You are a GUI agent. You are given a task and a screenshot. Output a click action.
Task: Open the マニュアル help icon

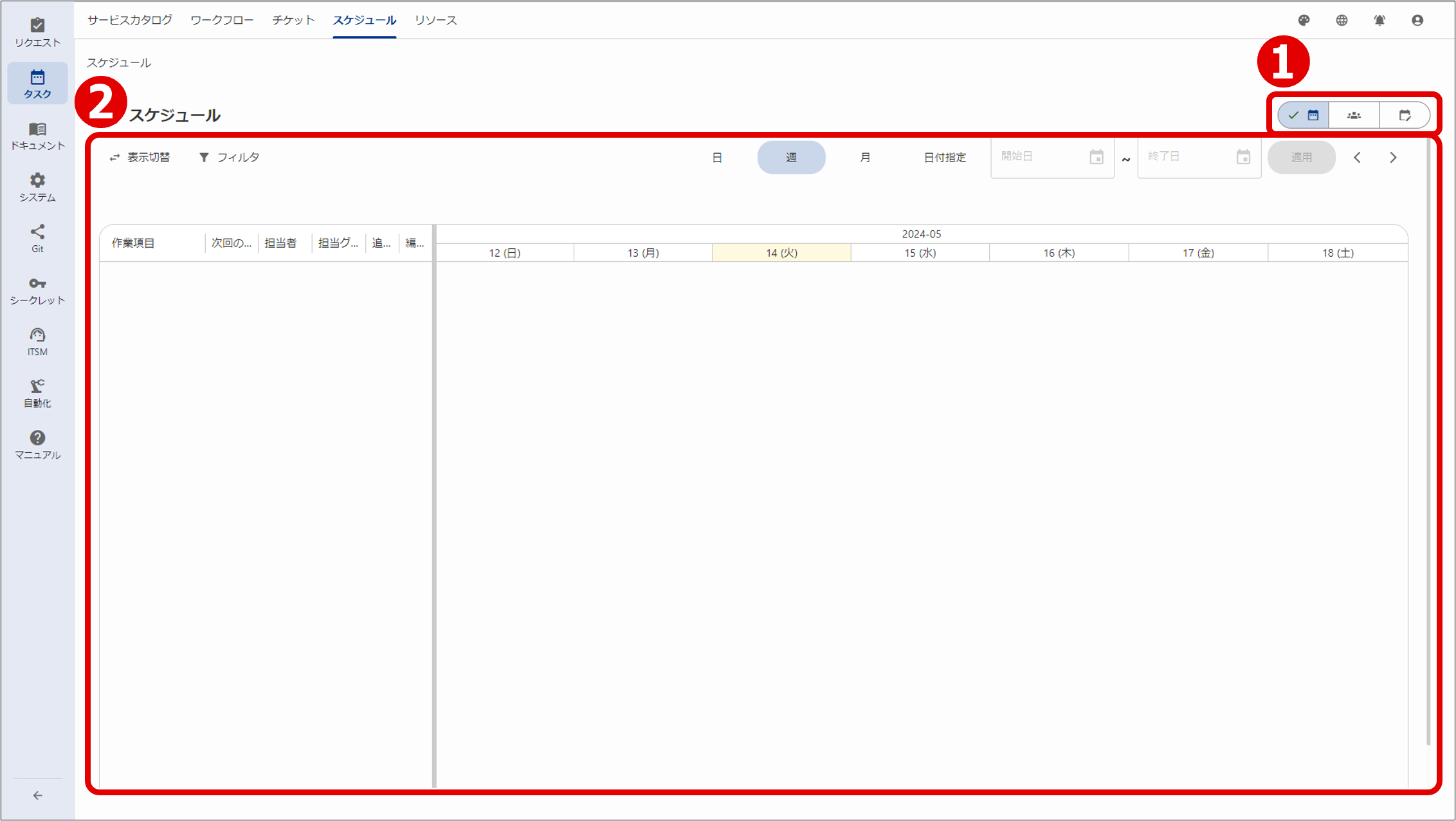(x=37, y=444)
